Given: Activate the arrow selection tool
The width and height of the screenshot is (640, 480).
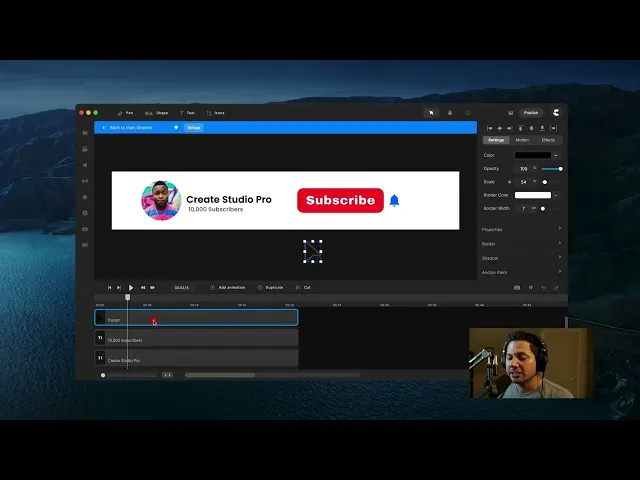Looking at the screenshot, I should click(x=431, y=113).
